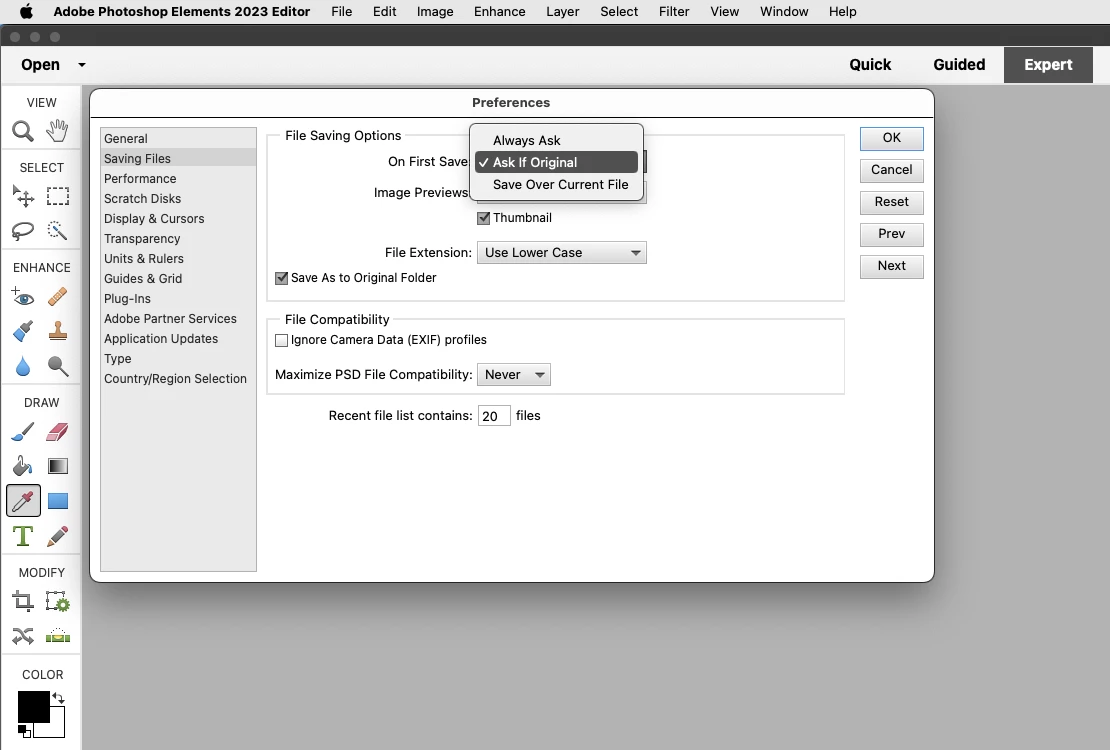Select Performance preferences category

pos(178,178)
